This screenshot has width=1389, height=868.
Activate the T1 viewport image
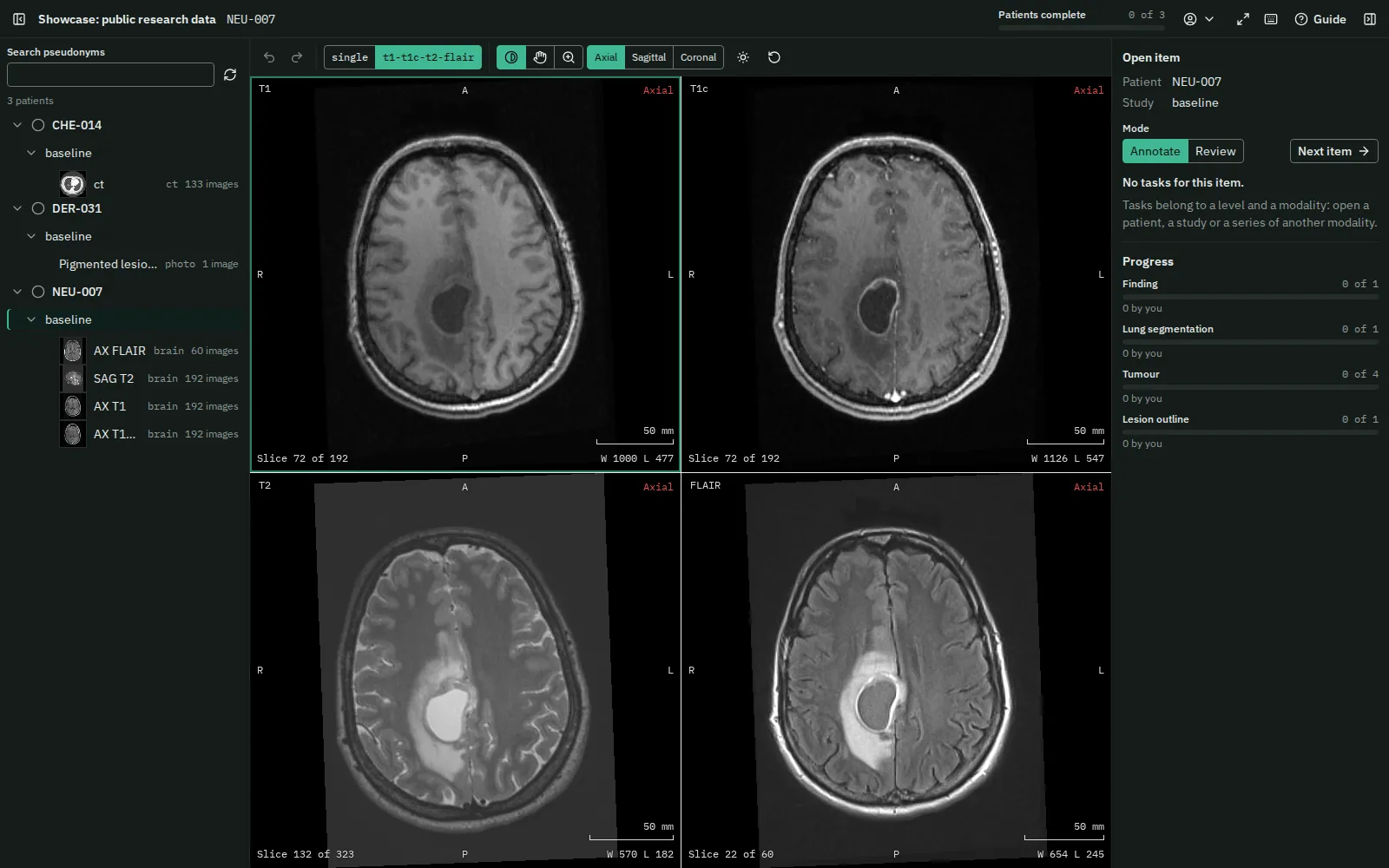click(465, 274)
